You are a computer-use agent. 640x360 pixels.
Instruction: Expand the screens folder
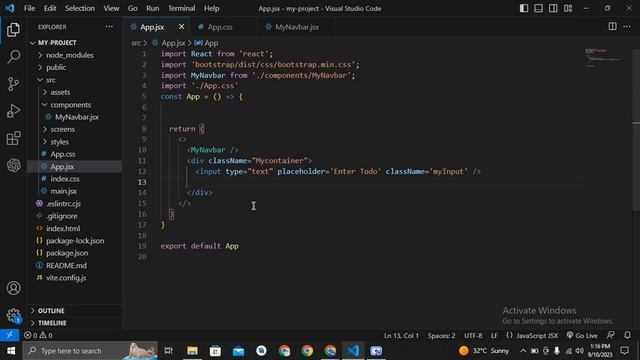coord(75,129)
